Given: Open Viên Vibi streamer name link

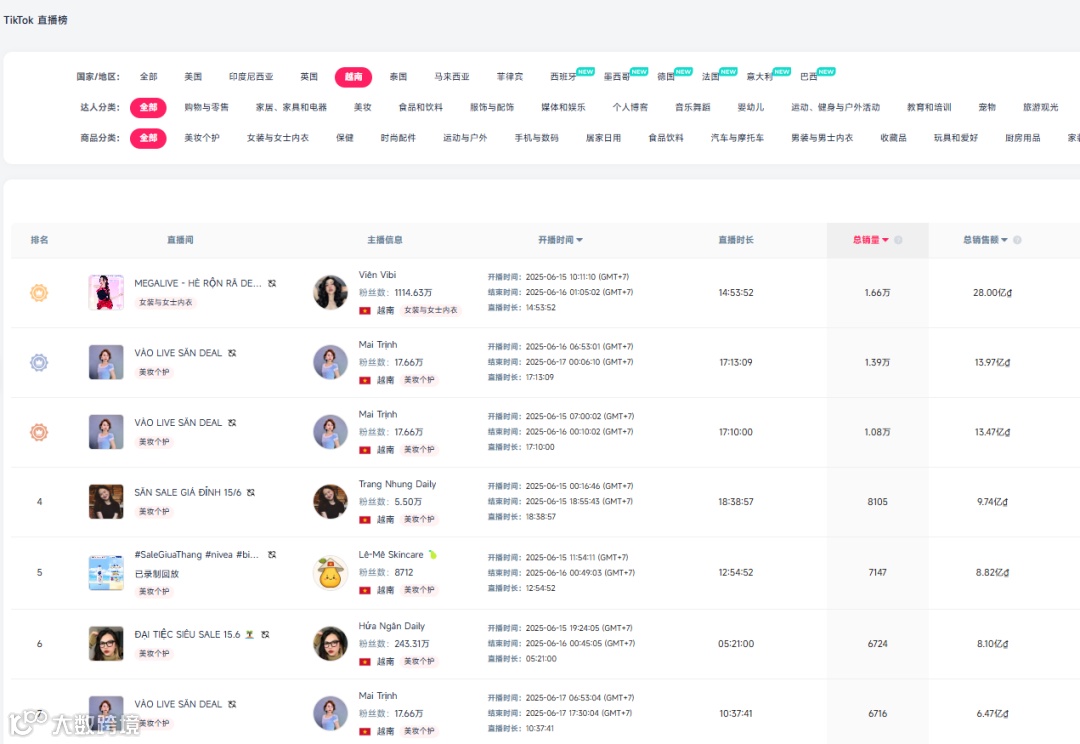Looking at the screenshot, I should click(x=377, y=275).
